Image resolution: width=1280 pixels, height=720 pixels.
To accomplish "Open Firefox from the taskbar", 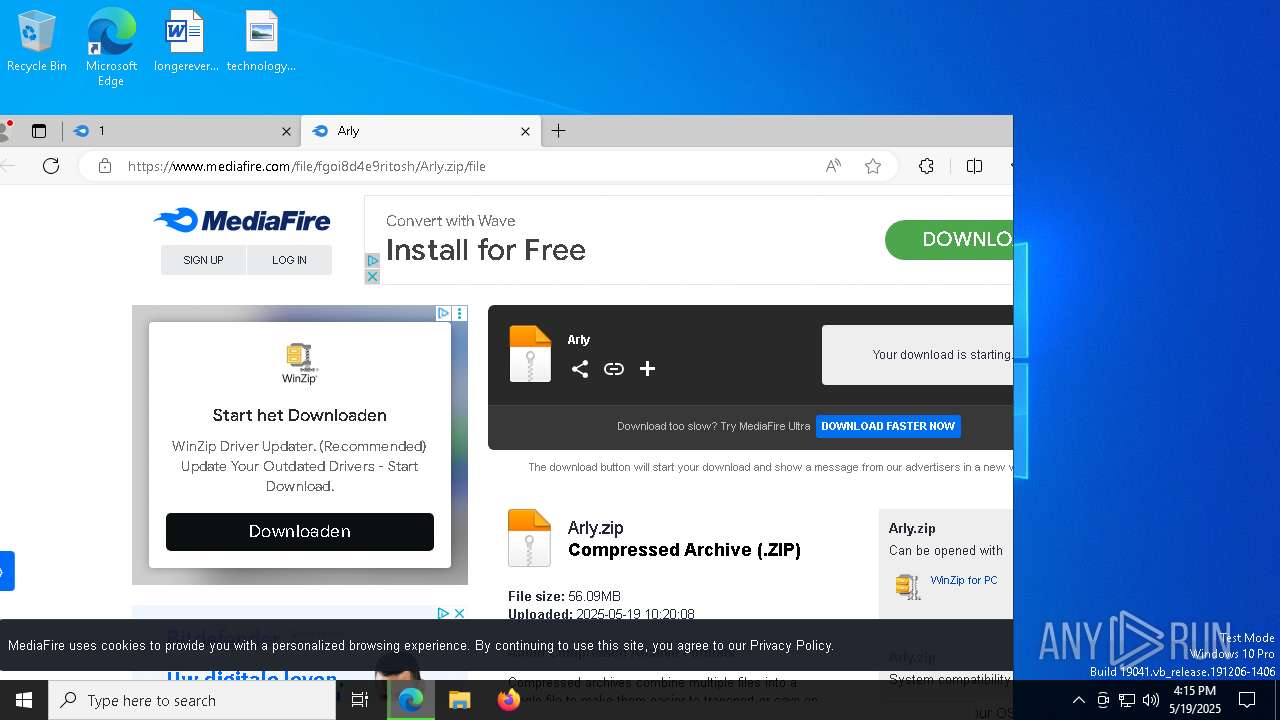I will [x=508, y=700].
